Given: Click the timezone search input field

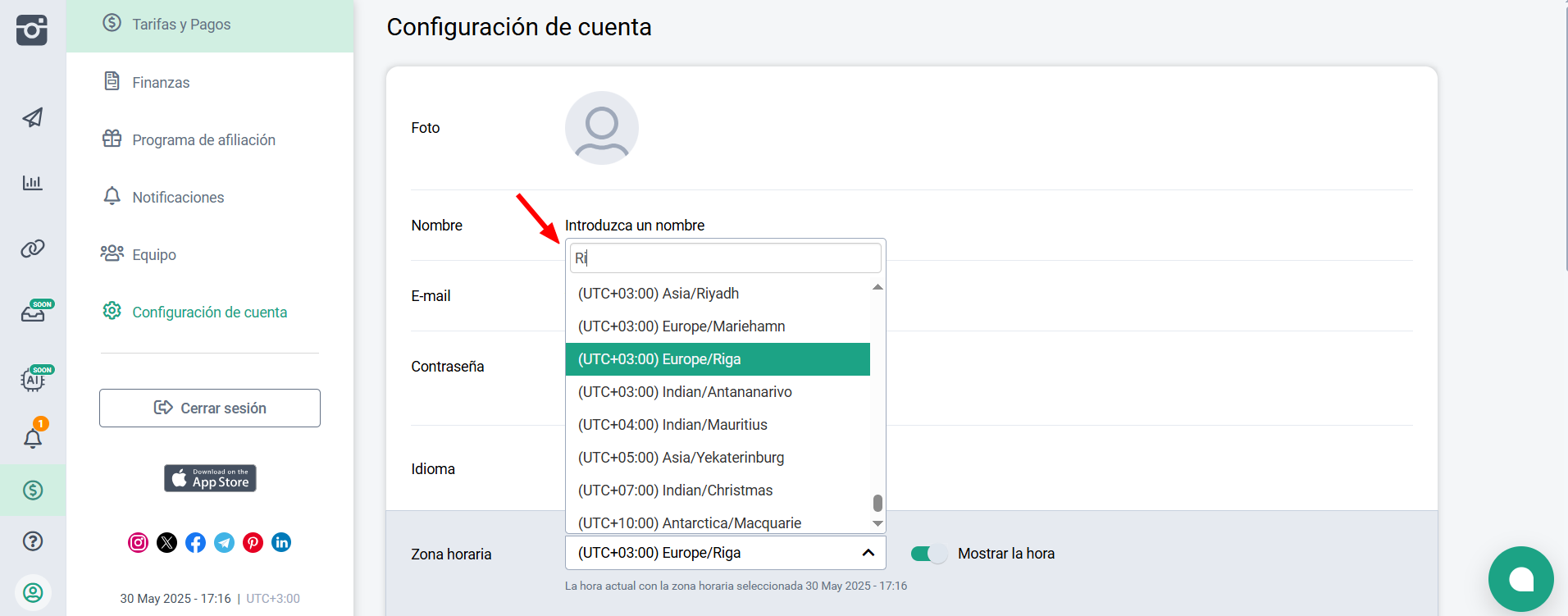Looking at the screenshot, I should (725, 258).
